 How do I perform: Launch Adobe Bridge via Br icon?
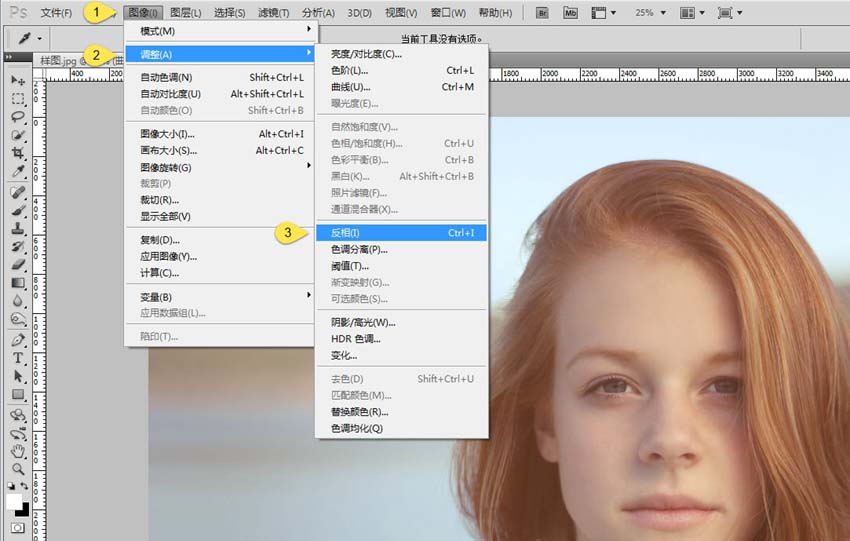point(542,12)
